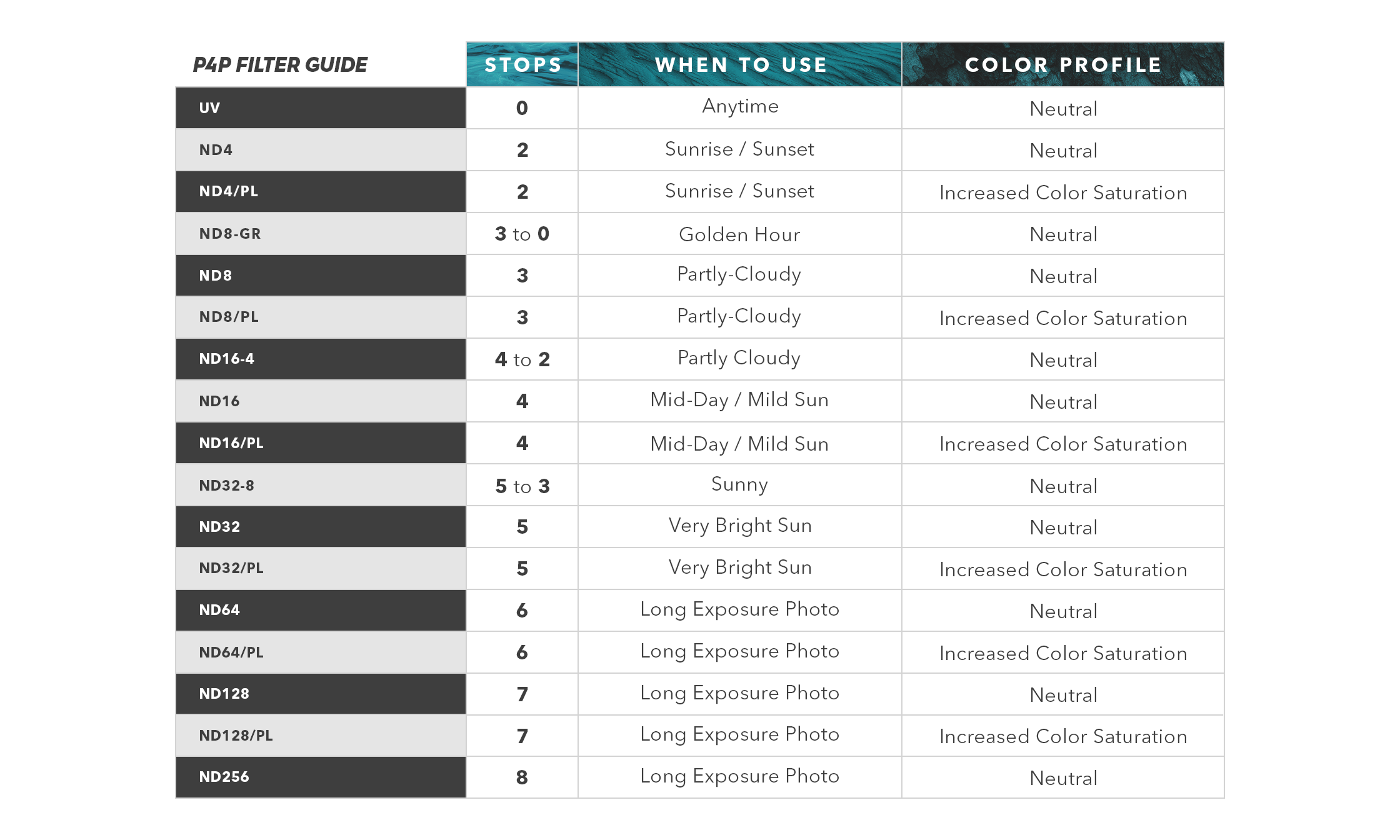1400x840 pixels.
Task: Select the ND8-GR filter row label
Action: [x=230, y=234]
